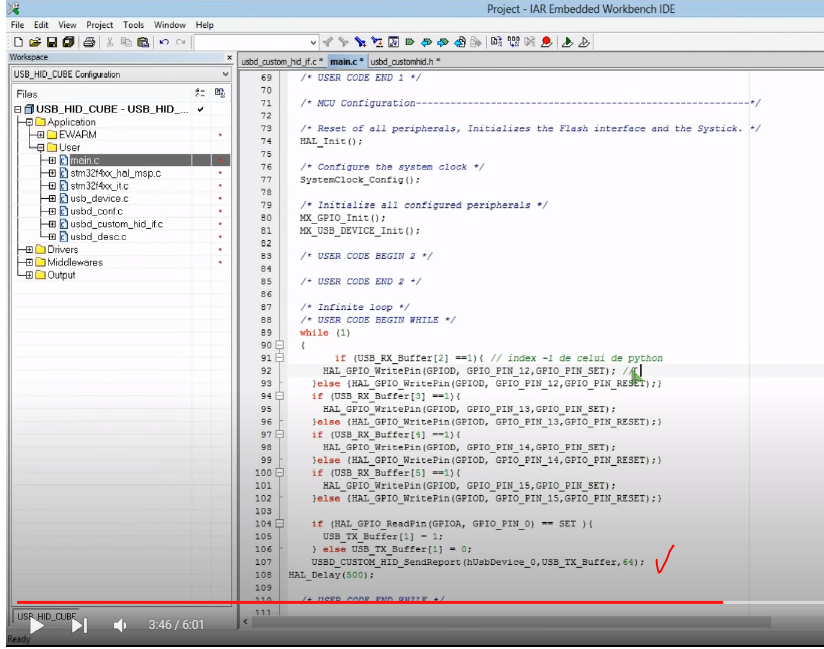
Task: Open the toolbar quick search combo box
Action: click(256, 42)
